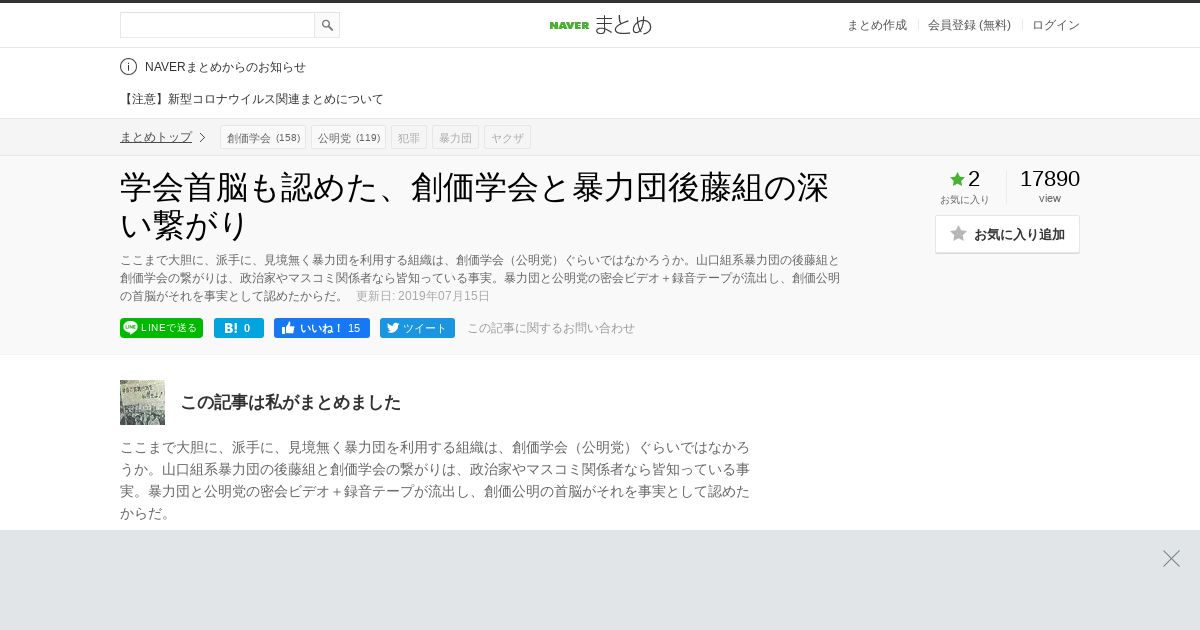Click the breadcrumb chevron arrow
Screen dimensions: 1200x630
[202, 137]
